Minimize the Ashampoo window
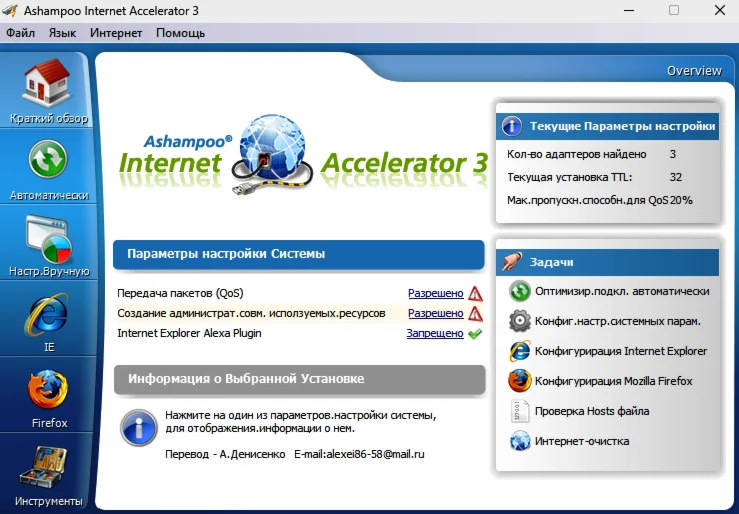 pos(629,10)
